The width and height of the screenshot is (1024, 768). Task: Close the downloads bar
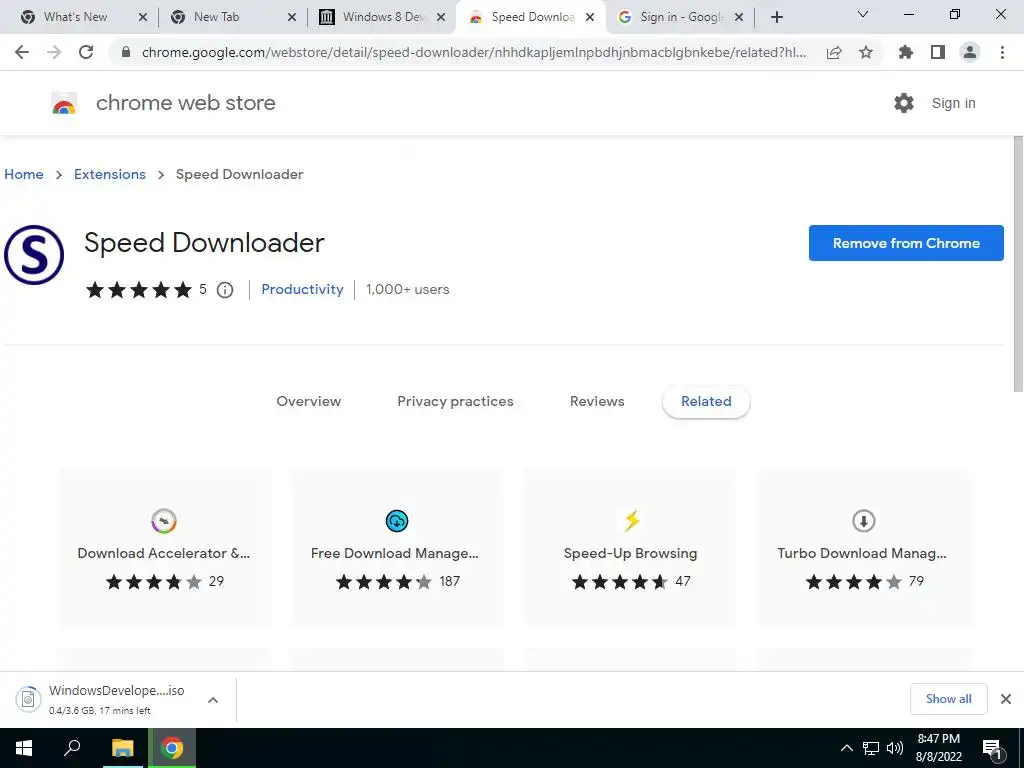(1006, 699)
